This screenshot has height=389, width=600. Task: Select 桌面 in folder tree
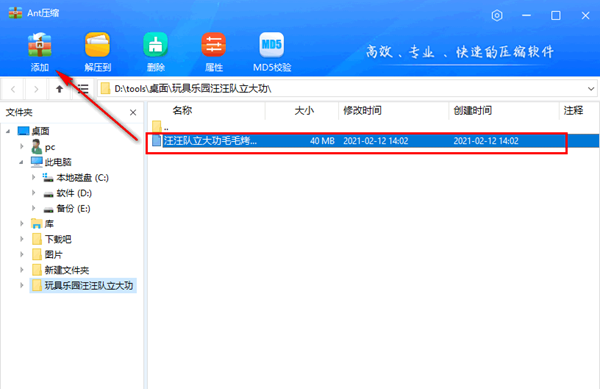(x=34, y=131)
